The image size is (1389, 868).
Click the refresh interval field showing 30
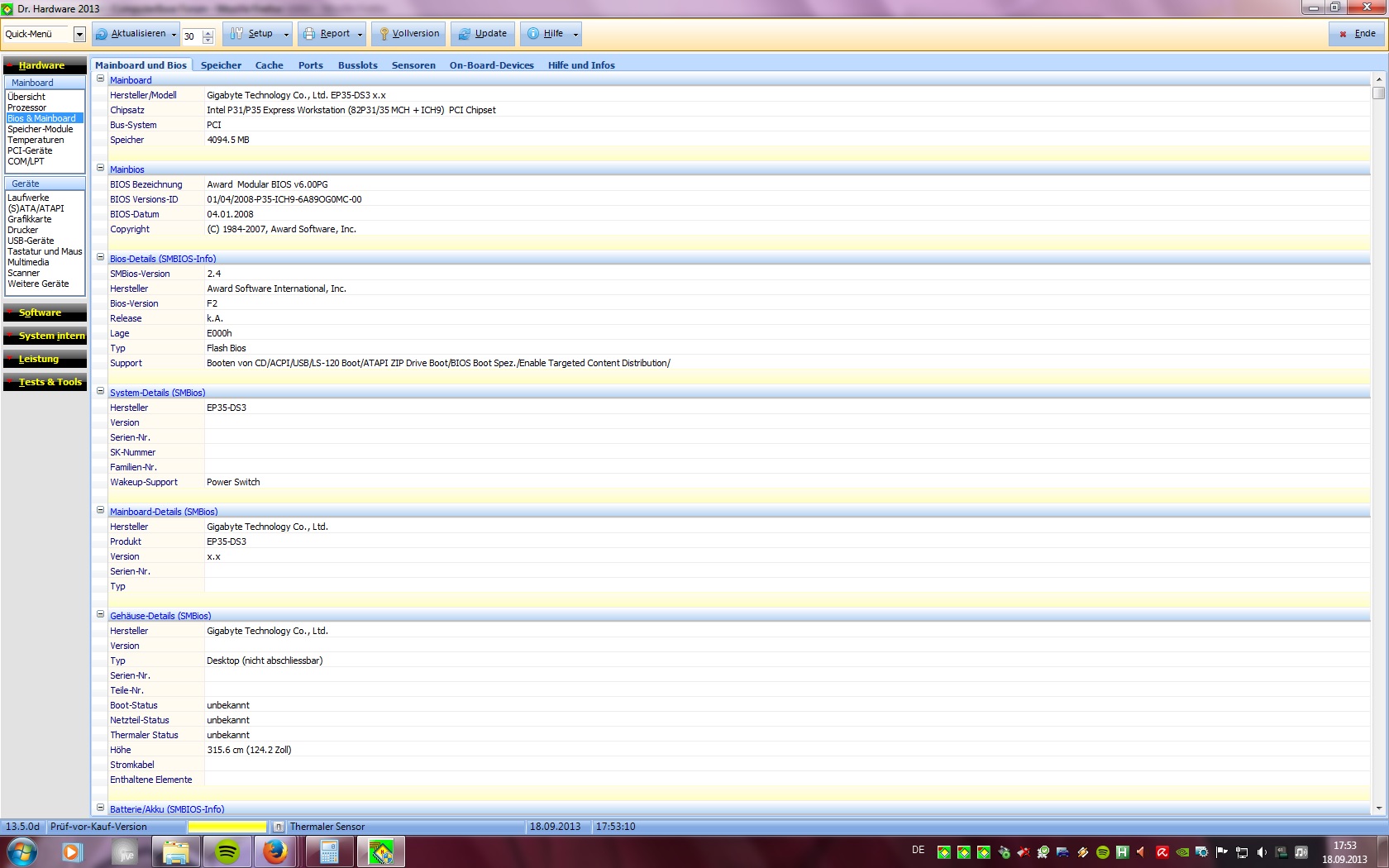pyautogui.click(x=191, y=36)
